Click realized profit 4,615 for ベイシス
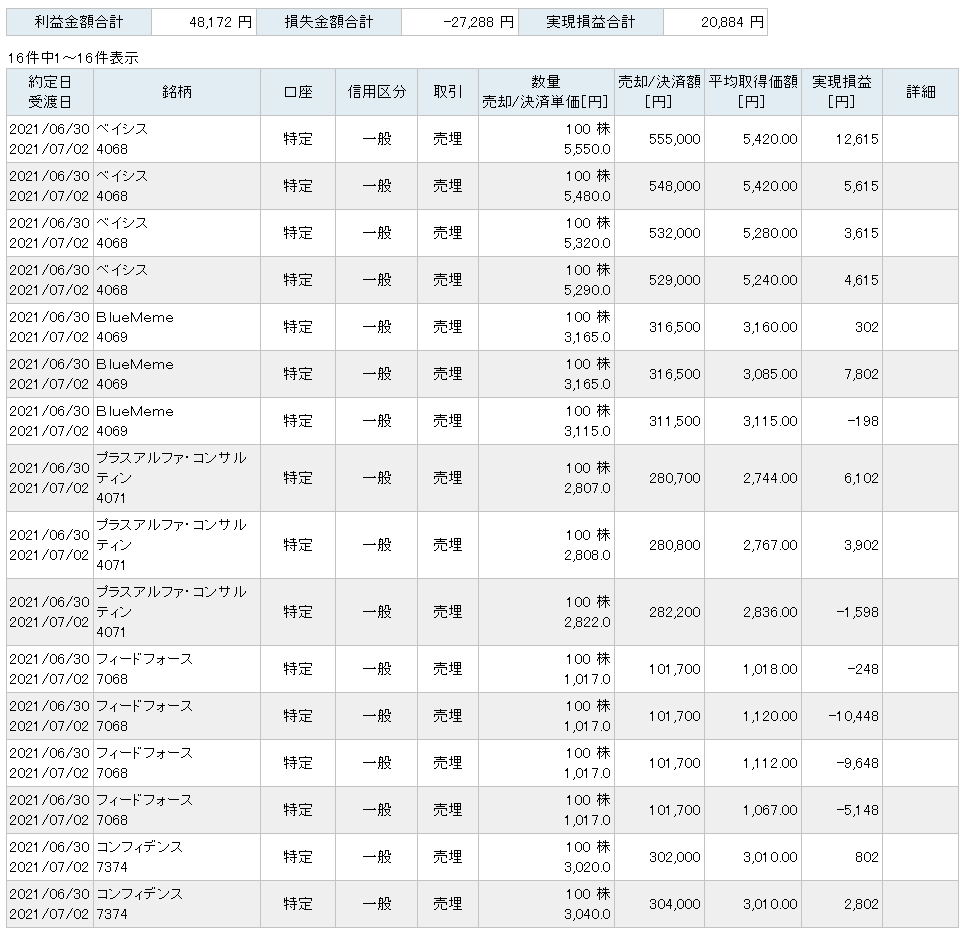964x933 pixels. [x=861, y=280]
